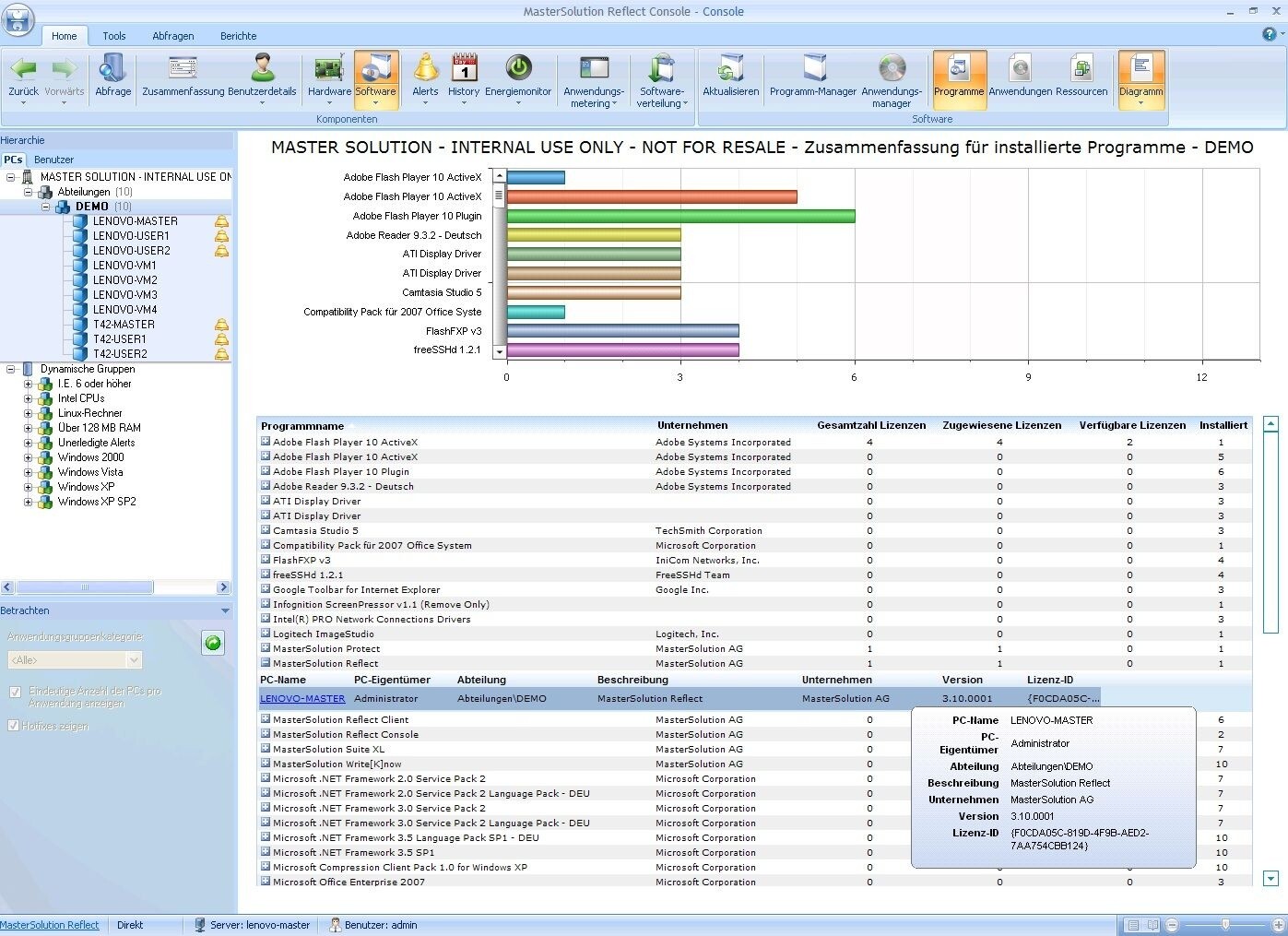This screenshot has width=1288, height=936.
Task: Select T42-MASTER in the tree
Action: (124, 325)
